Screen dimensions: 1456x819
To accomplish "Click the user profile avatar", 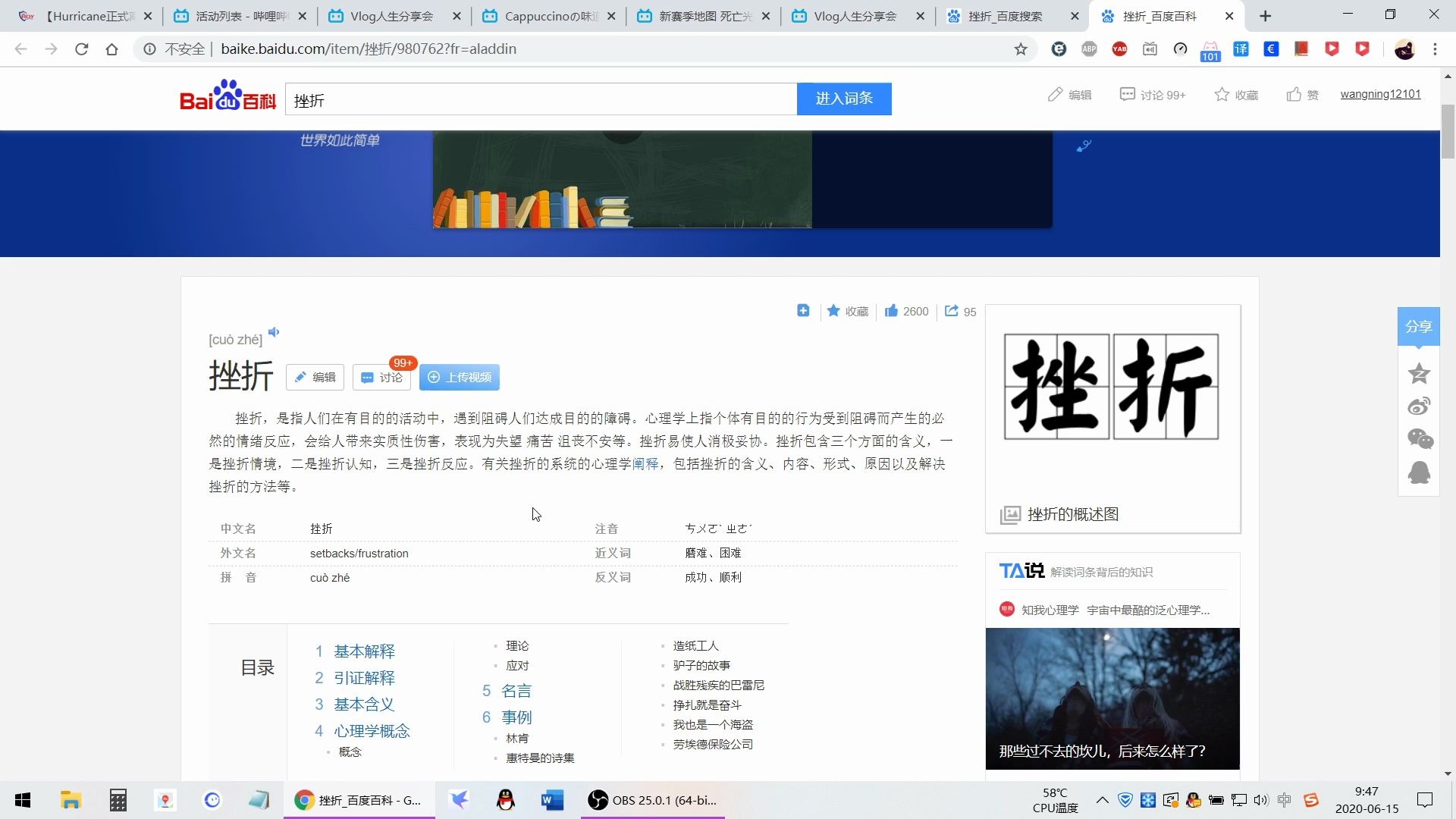I will coord(1404,49).
